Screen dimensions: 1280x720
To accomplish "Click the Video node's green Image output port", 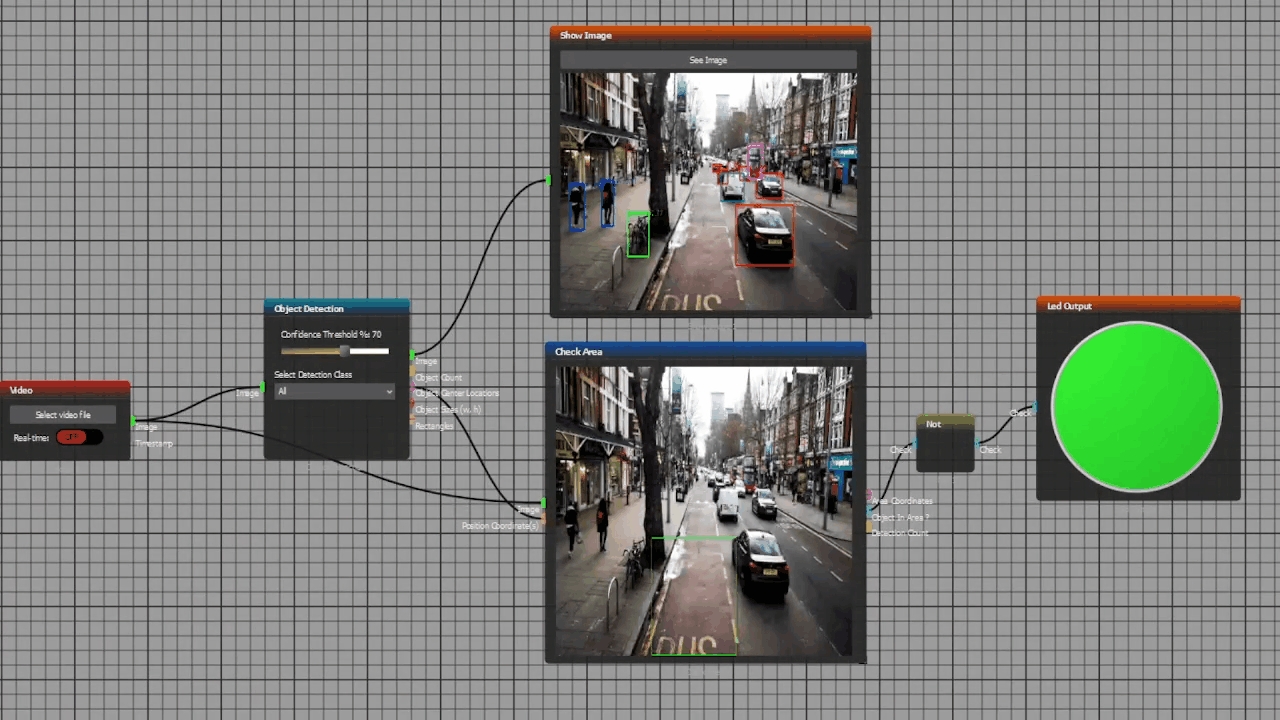I will click(134, 421).
